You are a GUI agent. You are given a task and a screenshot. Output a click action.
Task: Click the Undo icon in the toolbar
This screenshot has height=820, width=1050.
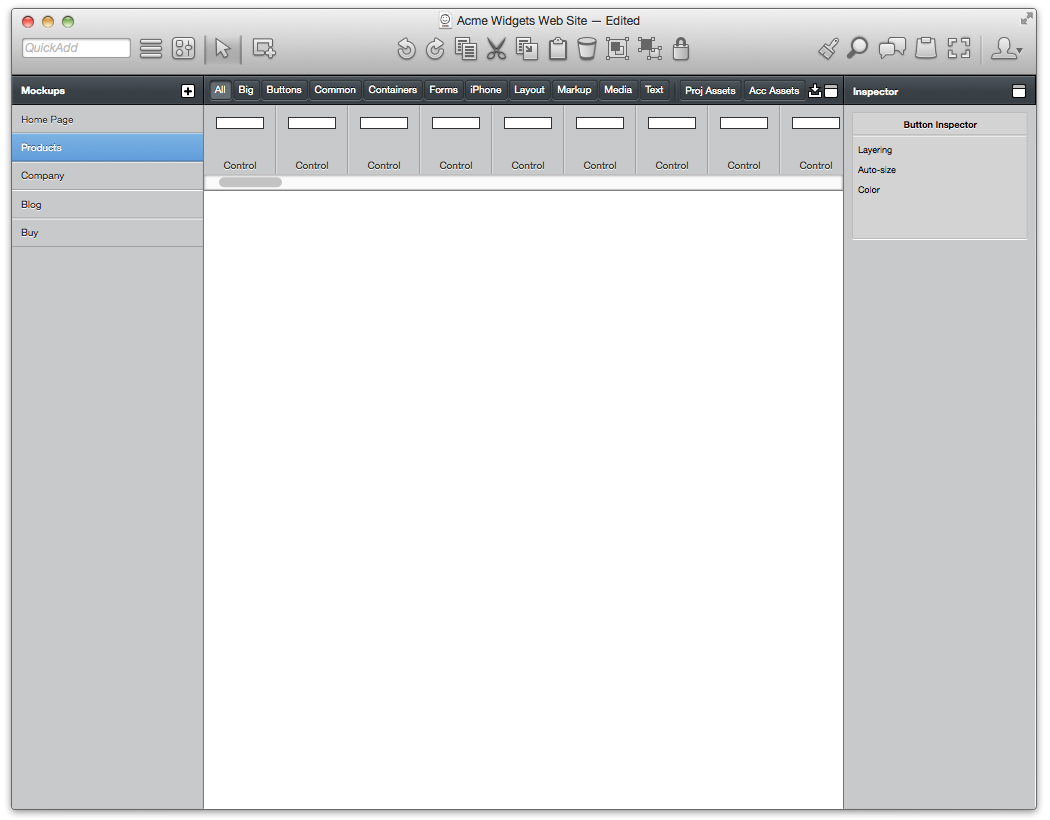(406, 48)
